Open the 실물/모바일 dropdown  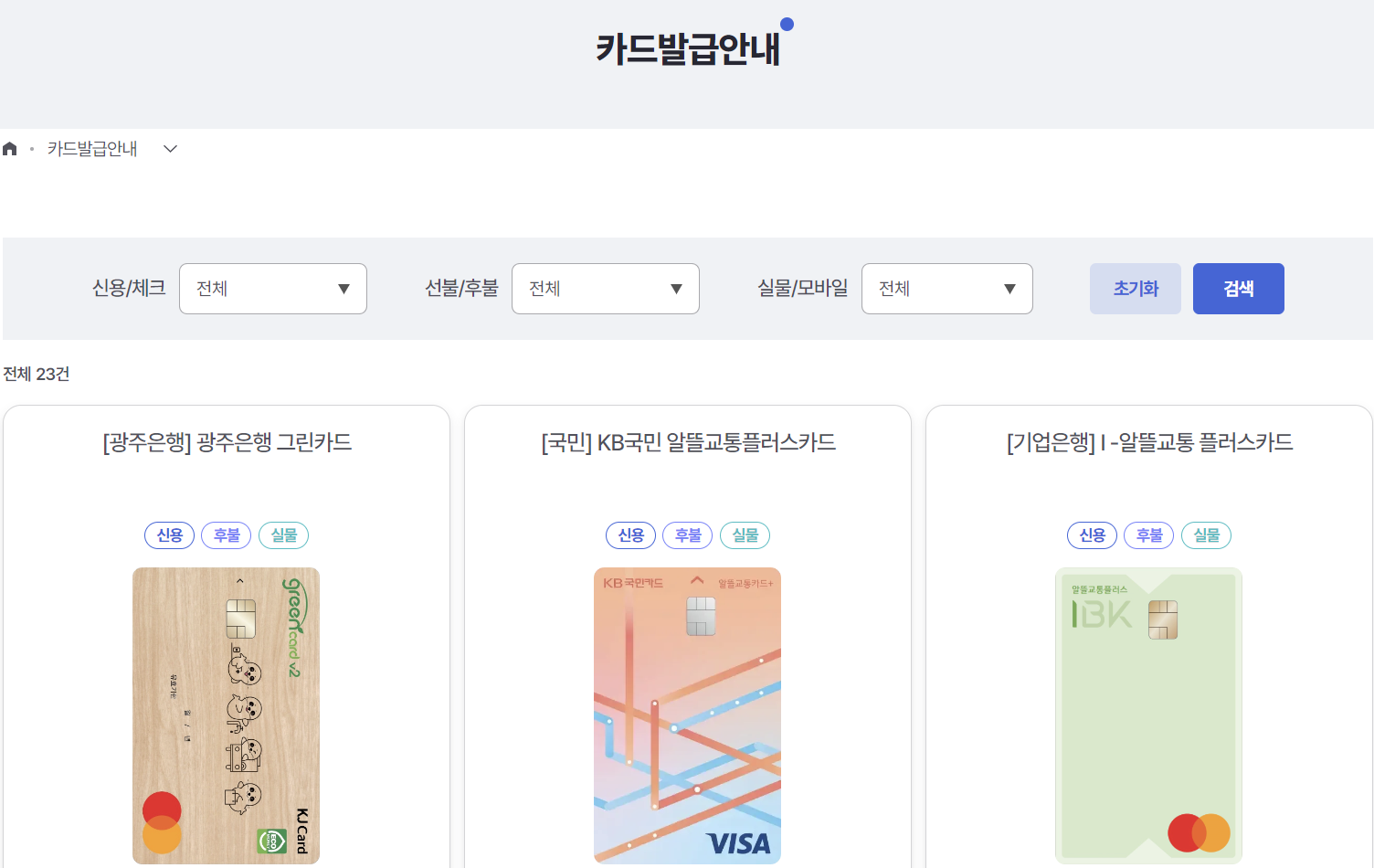947,289
